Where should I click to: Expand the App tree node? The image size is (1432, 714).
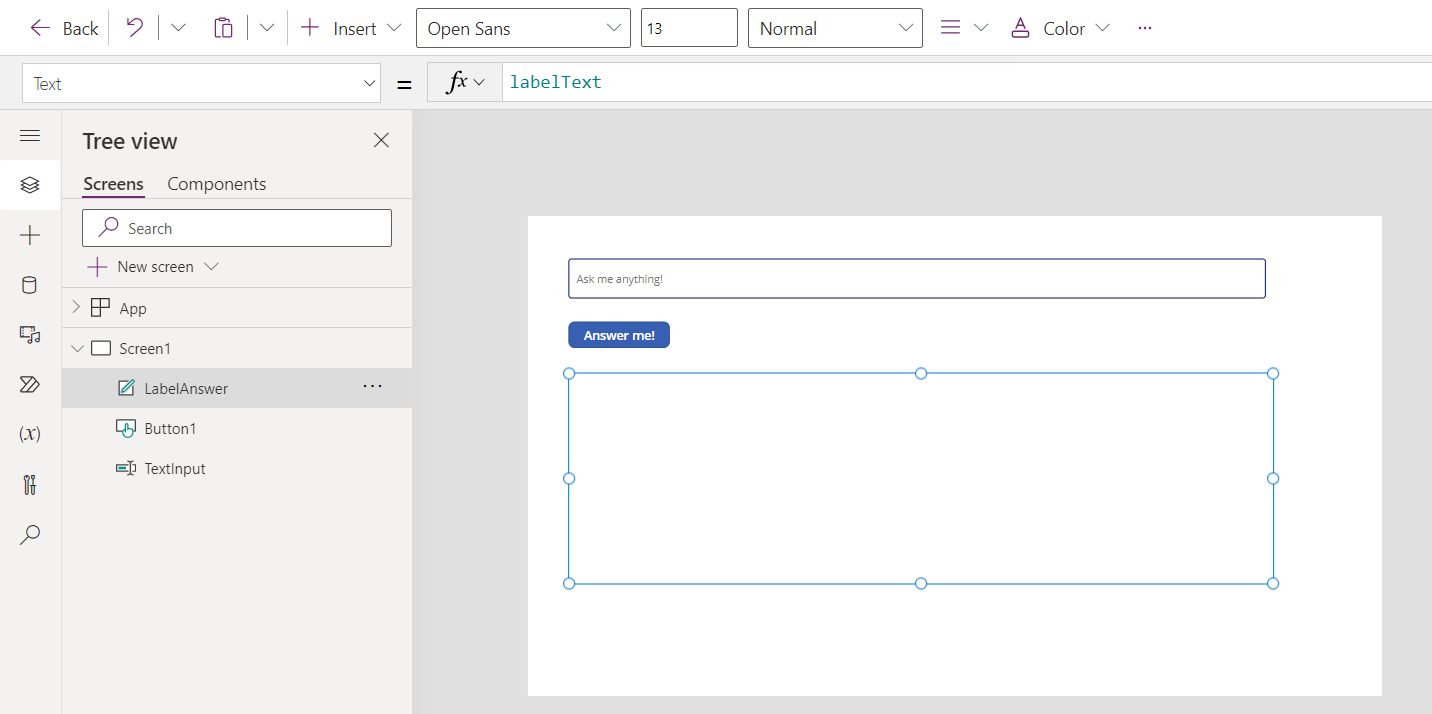pos(76,308)
